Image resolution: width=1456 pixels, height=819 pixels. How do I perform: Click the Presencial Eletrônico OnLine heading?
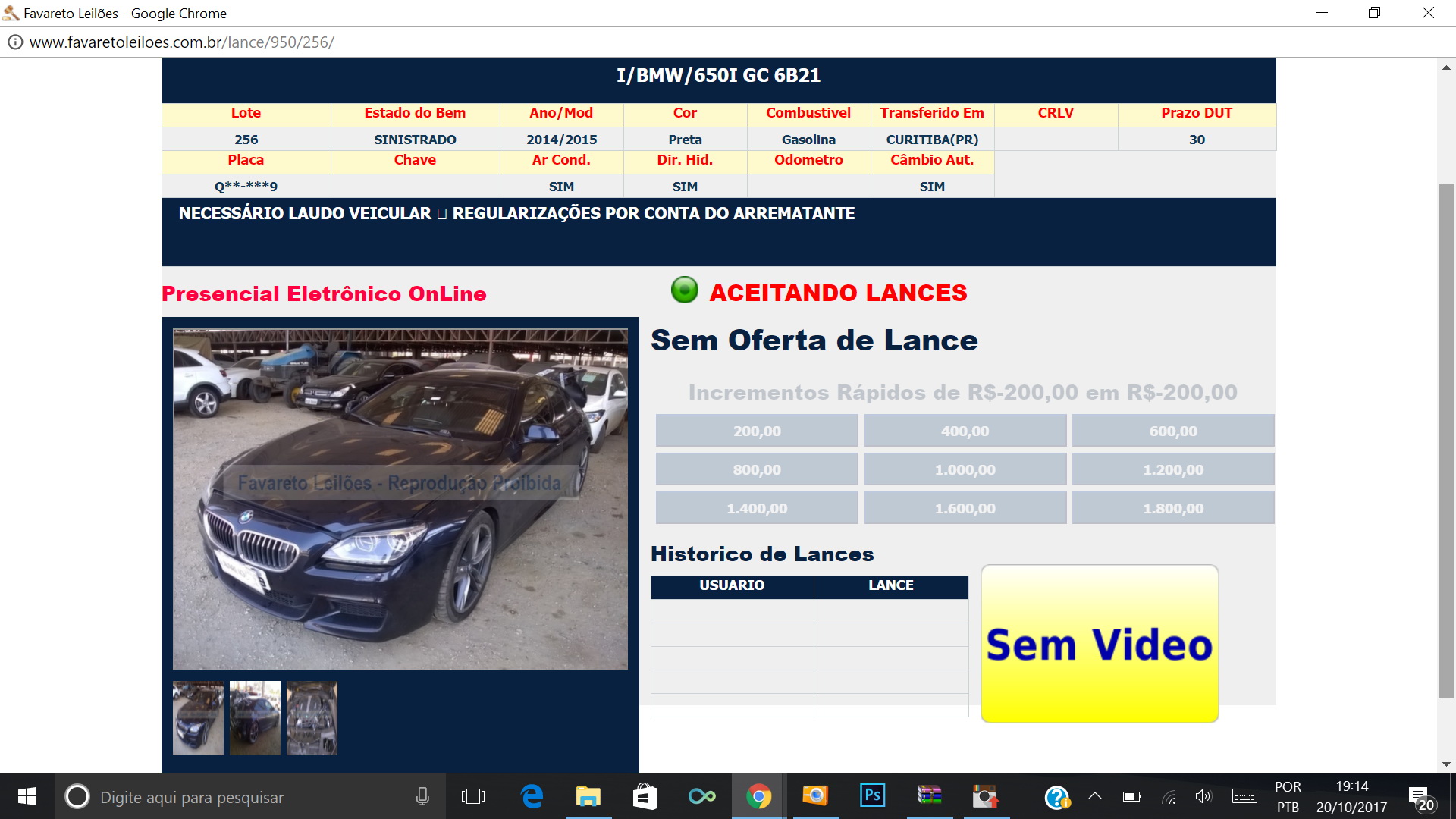click(x=324, y=293)
